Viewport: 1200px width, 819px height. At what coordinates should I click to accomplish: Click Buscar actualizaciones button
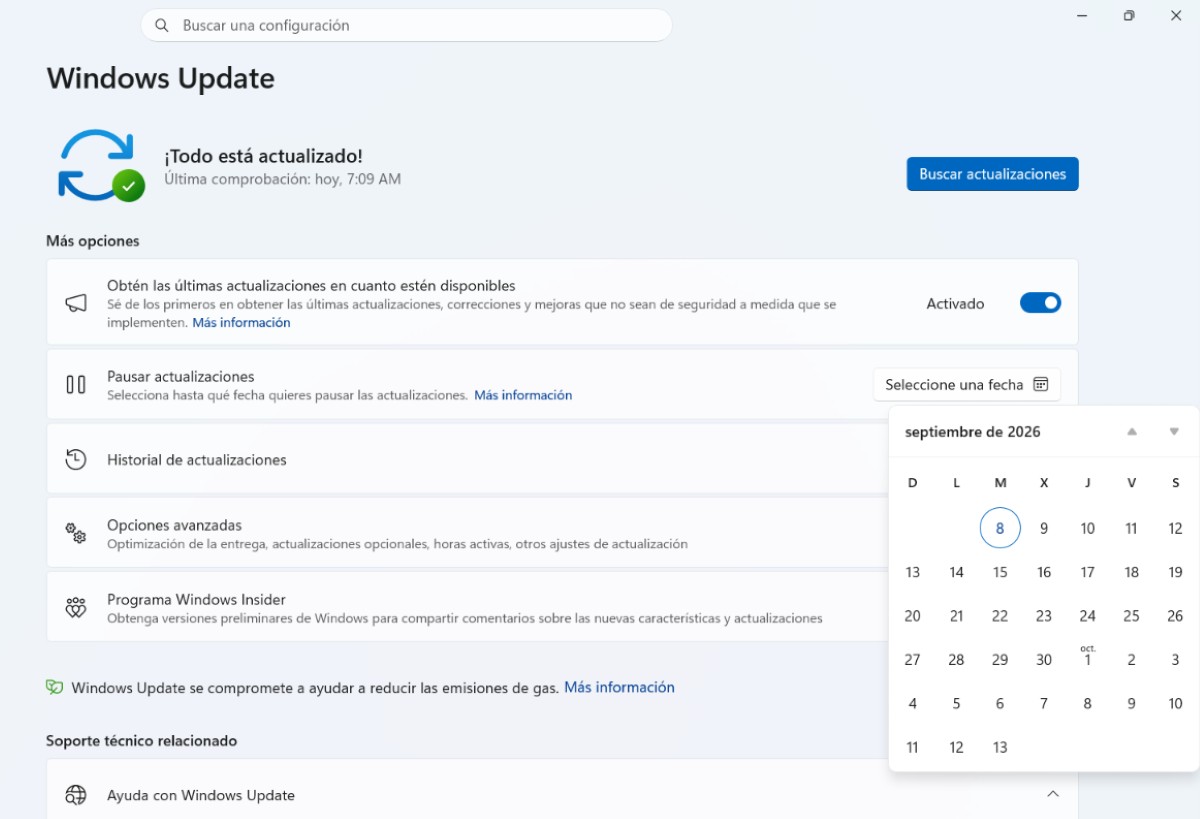click(x=993, y=174)
